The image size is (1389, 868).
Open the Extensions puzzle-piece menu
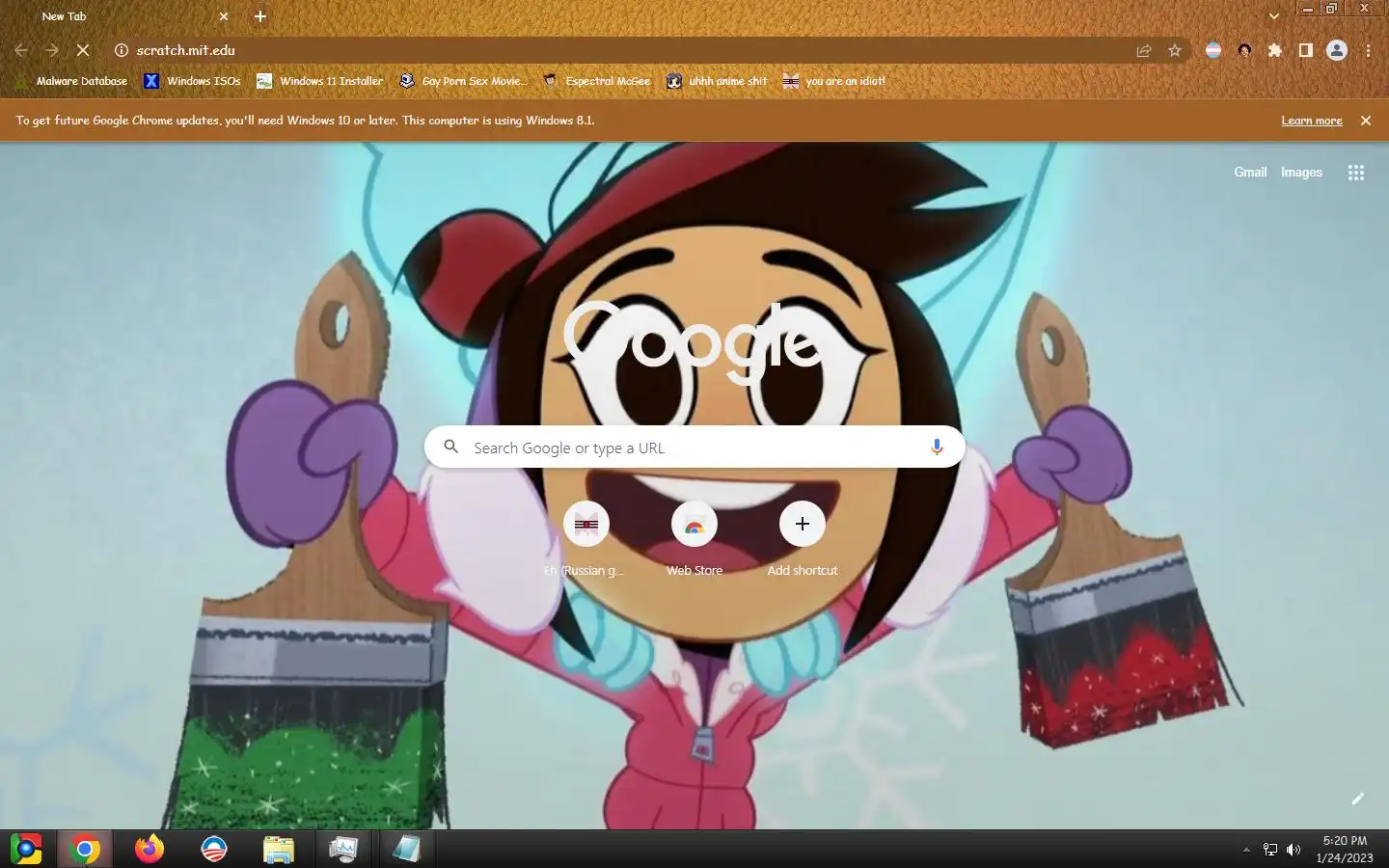coord(1275,50)
